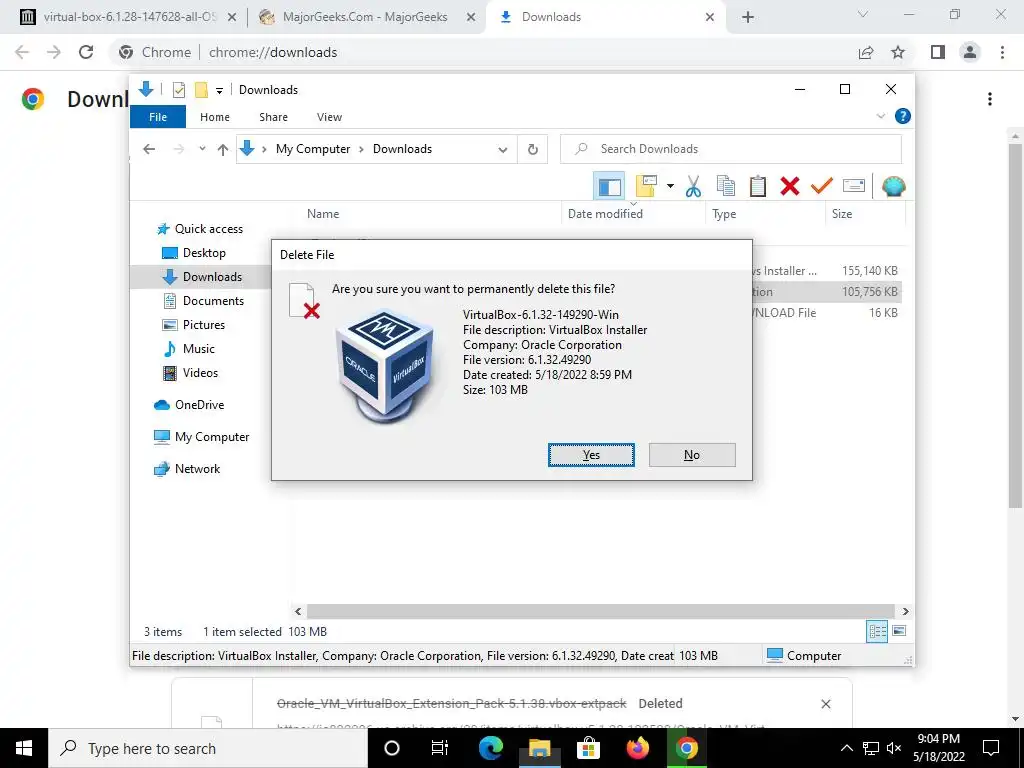This screenshot has height=768, width=1024.
Task: Remove the deleted Extension Pack entry from list
Action: 825,704
